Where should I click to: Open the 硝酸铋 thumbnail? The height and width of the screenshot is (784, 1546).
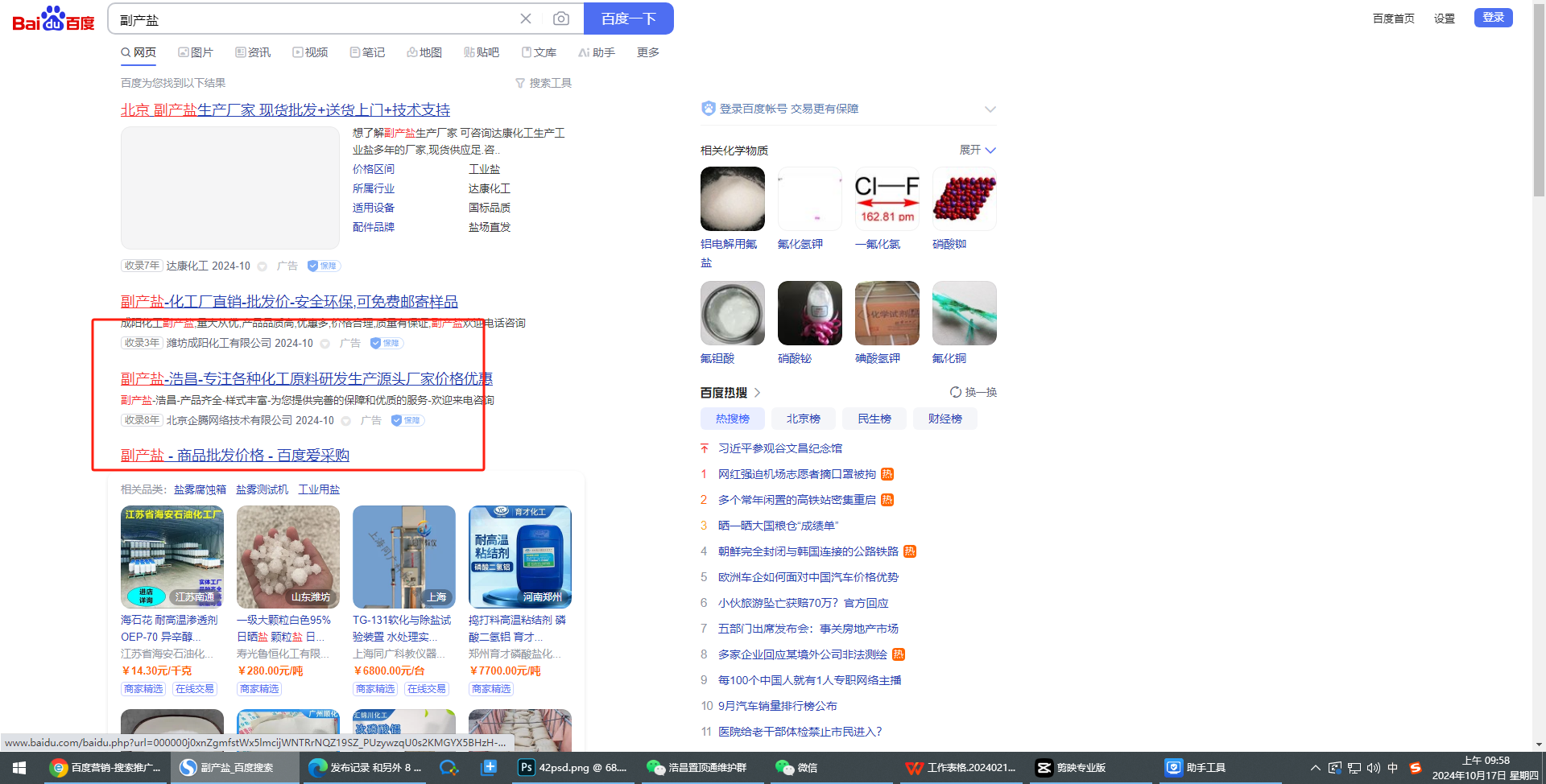(x=810, y=313)
